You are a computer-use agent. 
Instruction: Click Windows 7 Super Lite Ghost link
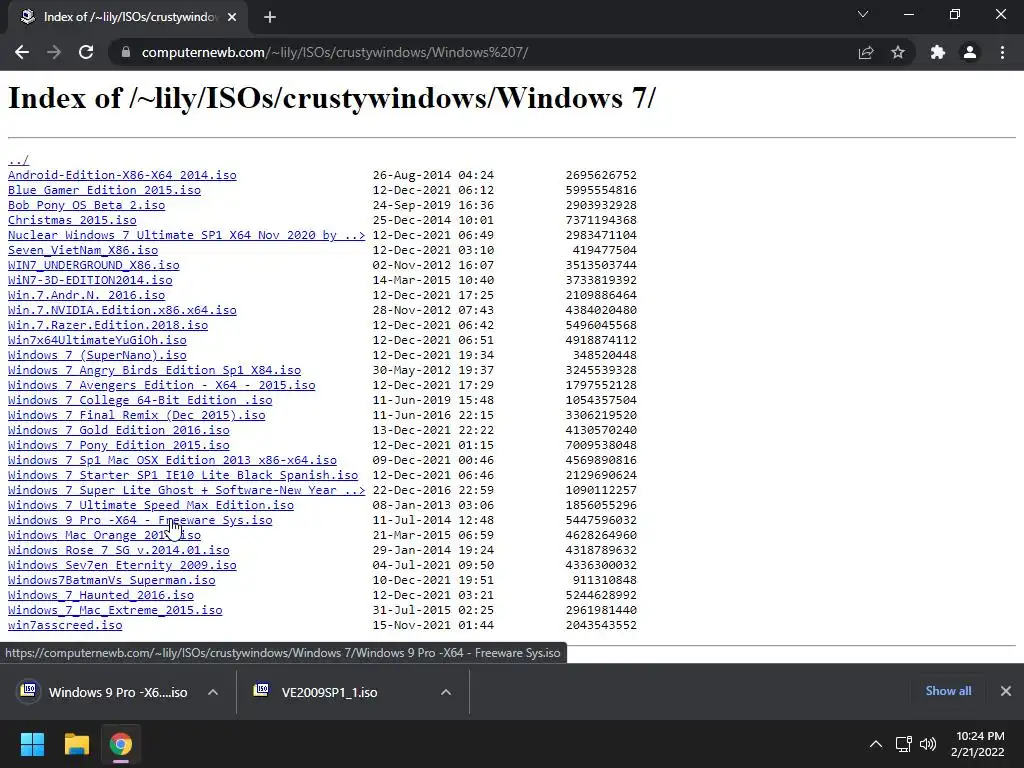[x=187, y=490]
